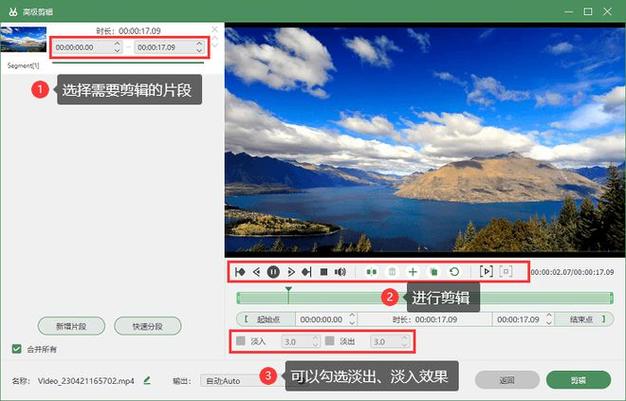The height and width of the screenshot is (401, 626).
Task: Adjust the fade-in 3.0 duration stepper
Action: [315, 341]
